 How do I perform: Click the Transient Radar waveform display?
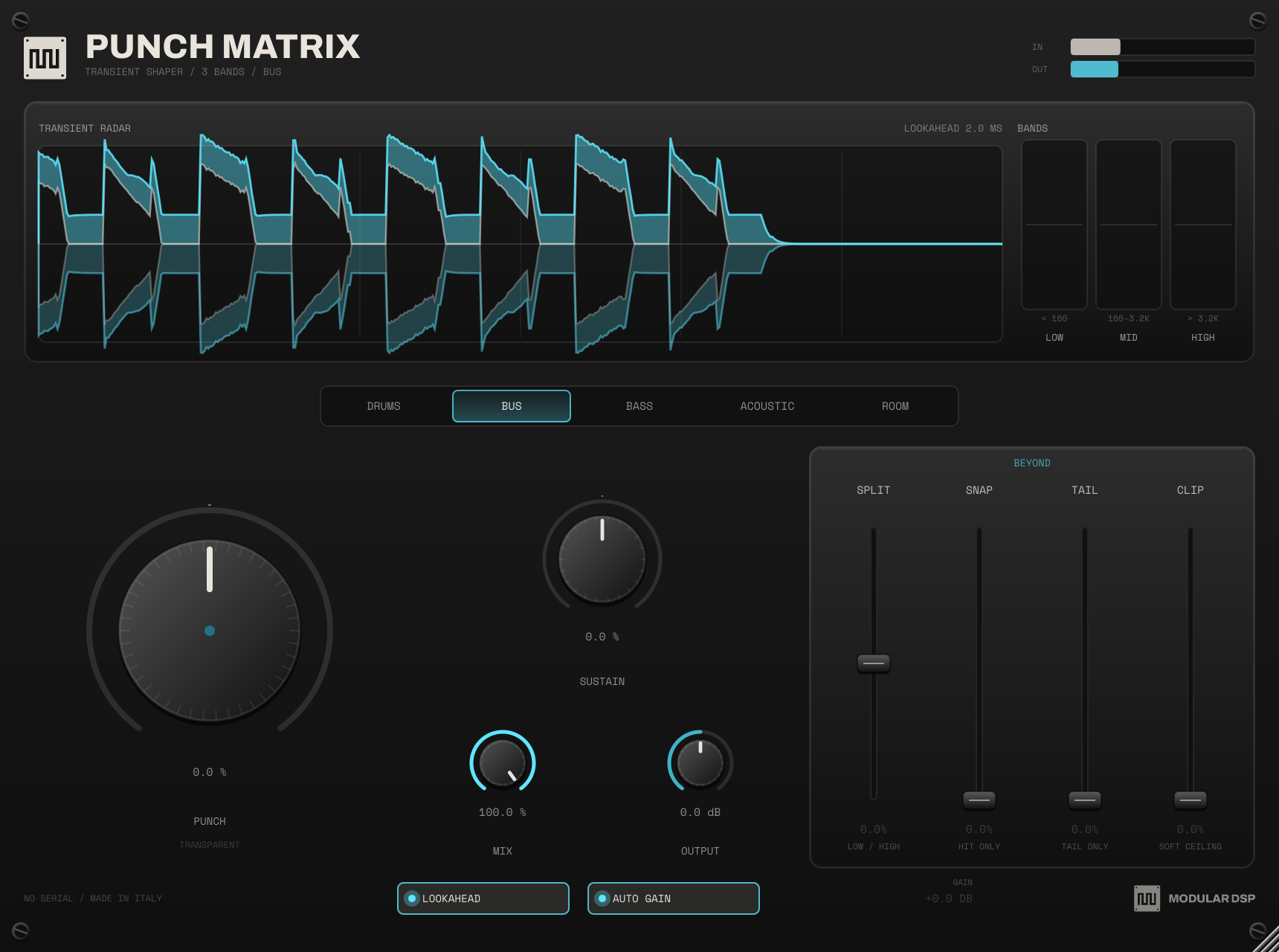521,244
